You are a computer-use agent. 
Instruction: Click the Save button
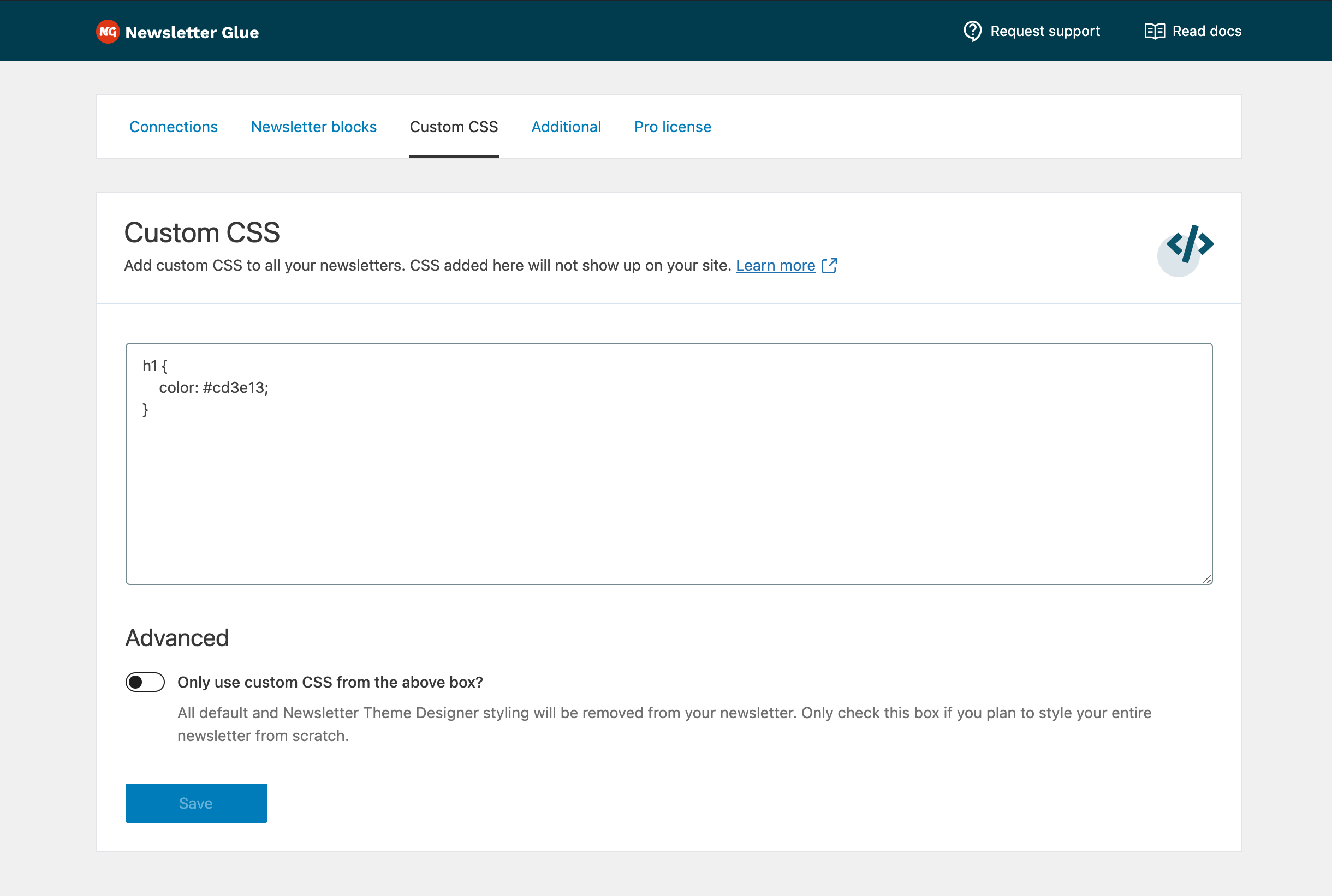[196, 803]
